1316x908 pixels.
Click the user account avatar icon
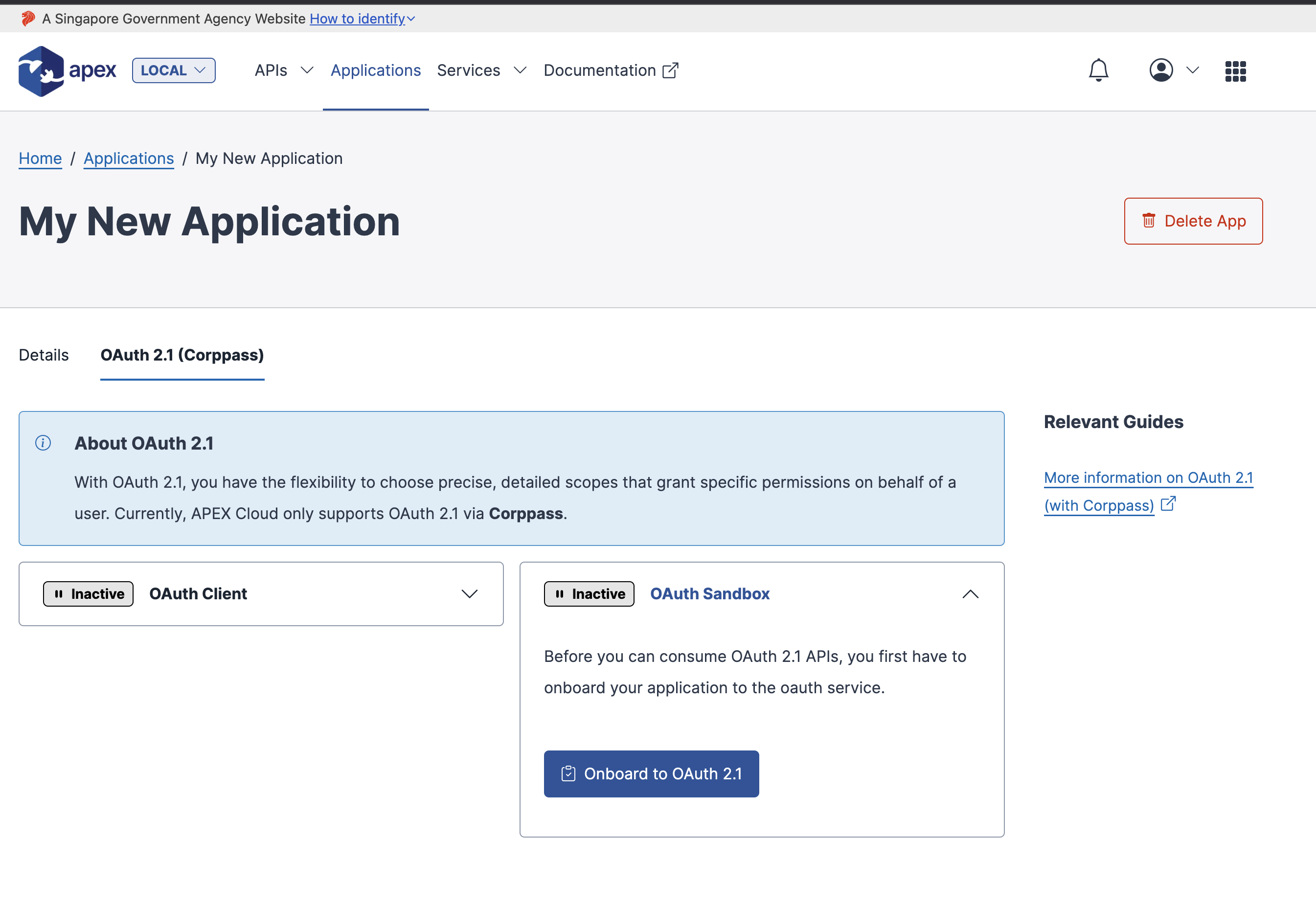(x=1161, y=70)
